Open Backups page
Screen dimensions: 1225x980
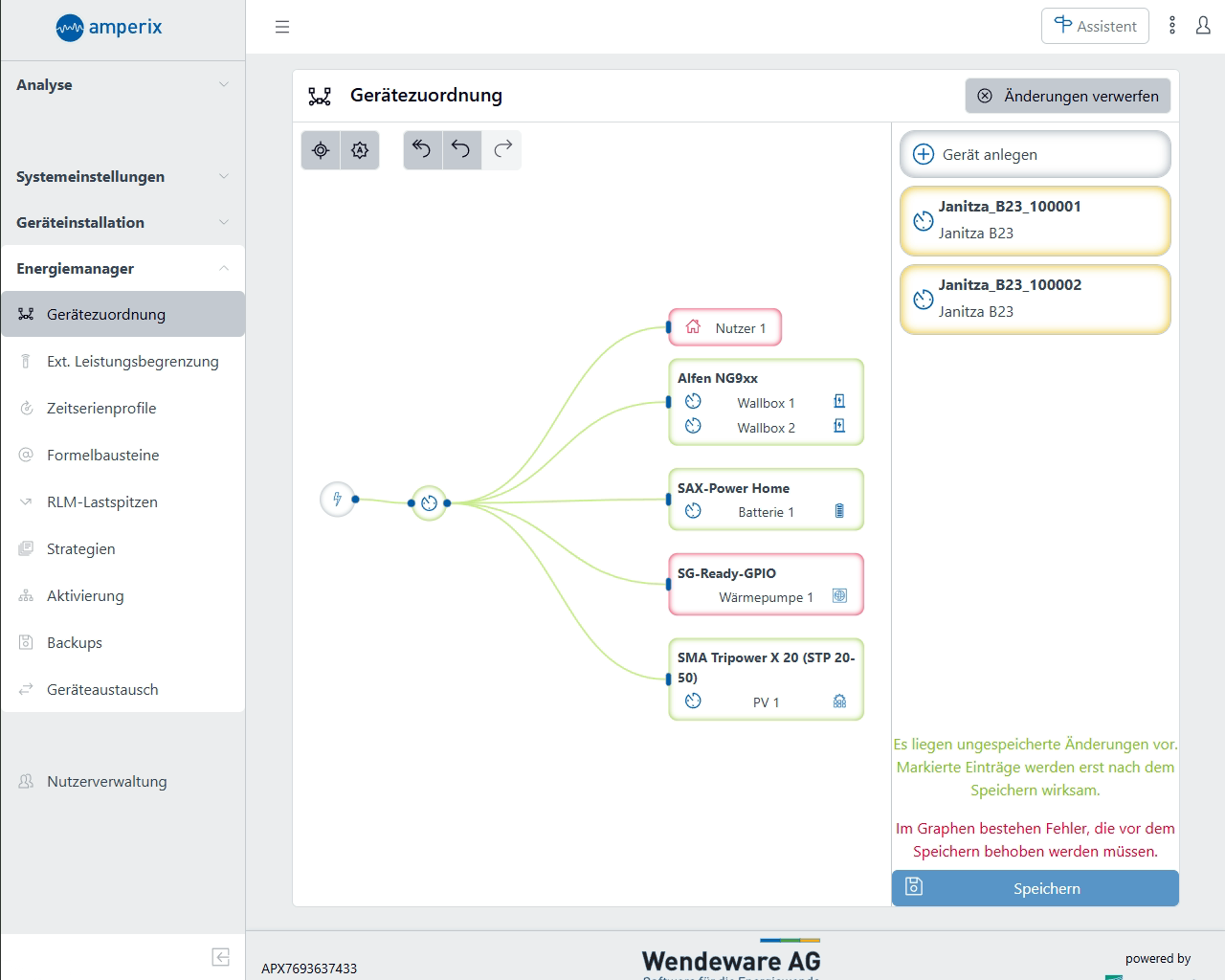click(x=122, y=642)
